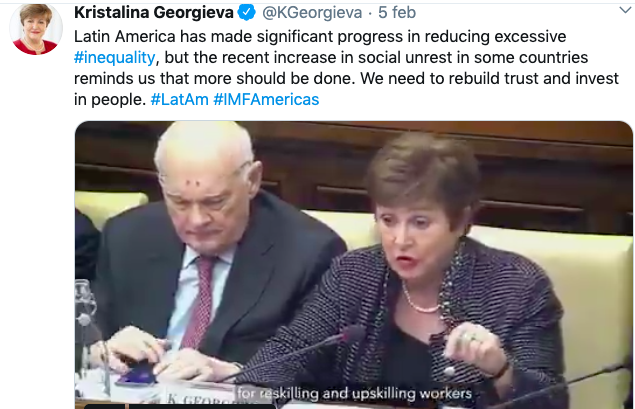Open the #inequality hashtag link
The height and width of the screenshot is (409, 635).
point(114,58)
